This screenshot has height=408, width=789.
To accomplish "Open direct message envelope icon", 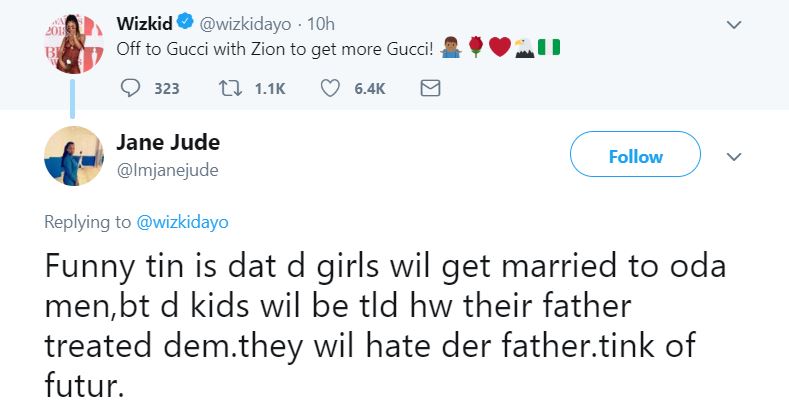I will point(429,88).
